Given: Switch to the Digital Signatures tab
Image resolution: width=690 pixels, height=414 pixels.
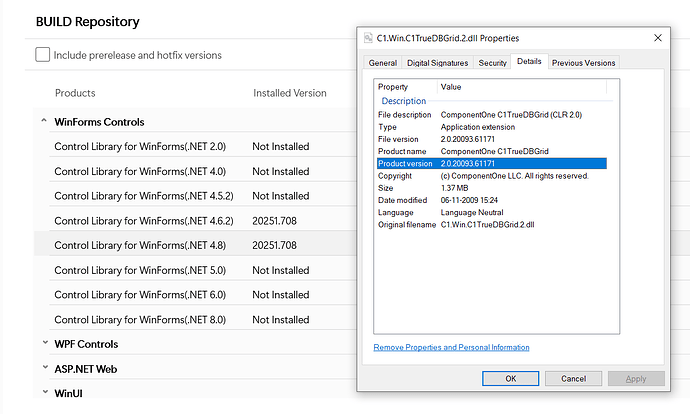Looking at the screenshot, I should [x=437, y=63].
